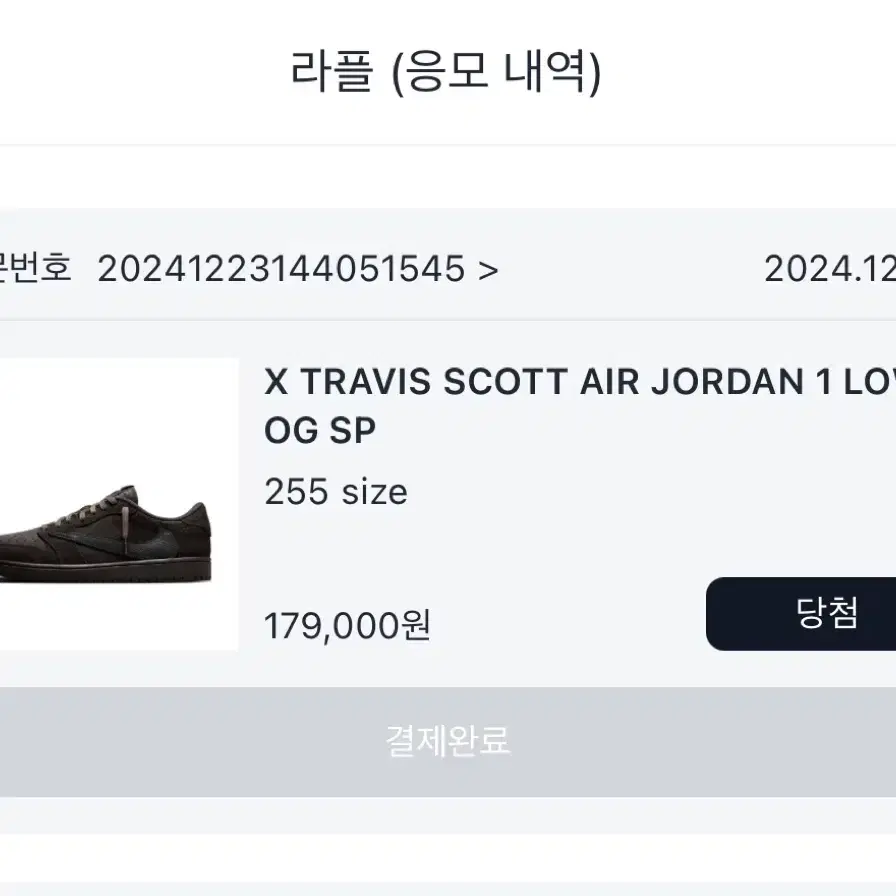Screen dimensions: 896x896
Task: Click the order header row with number and date
Action: click(448, 269)
